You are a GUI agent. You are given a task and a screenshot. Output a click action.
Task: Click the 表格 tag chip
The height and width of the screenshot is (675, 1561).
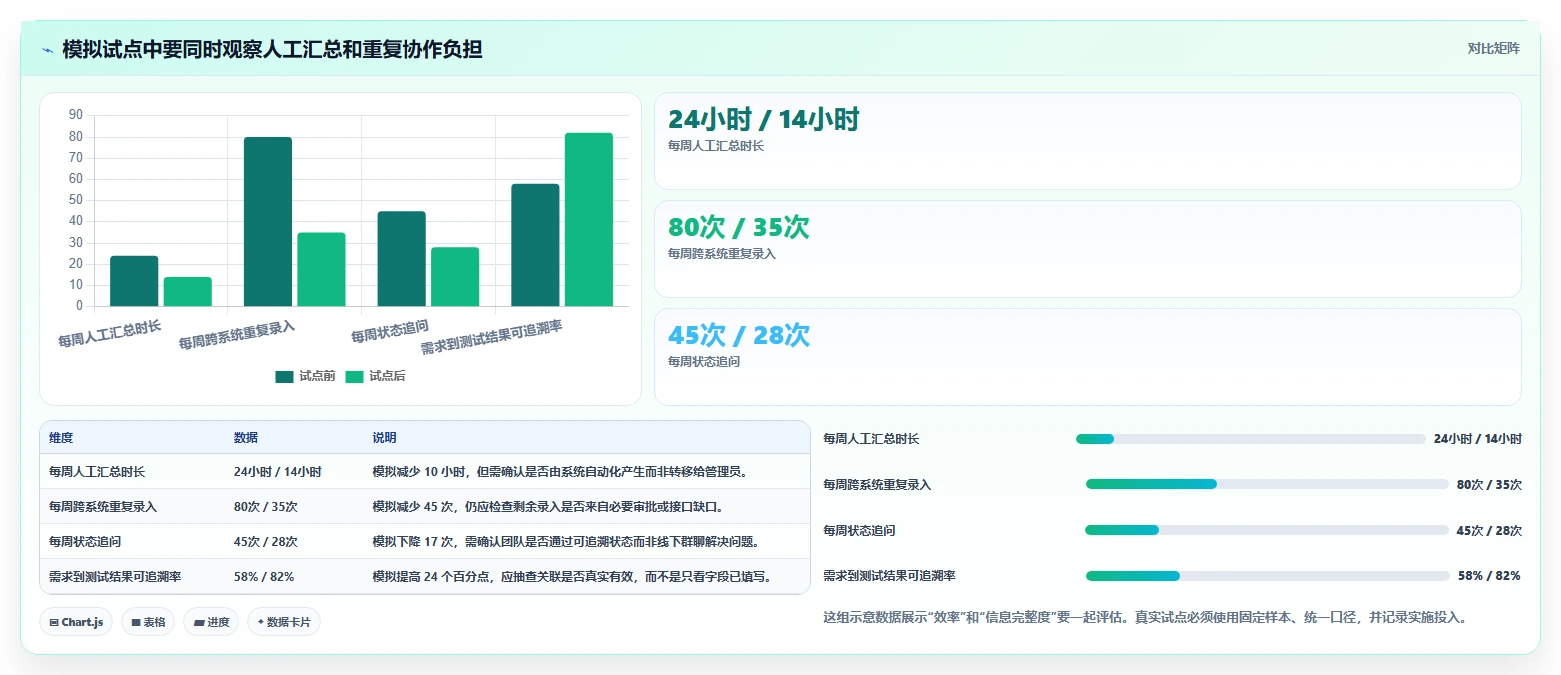148,622
